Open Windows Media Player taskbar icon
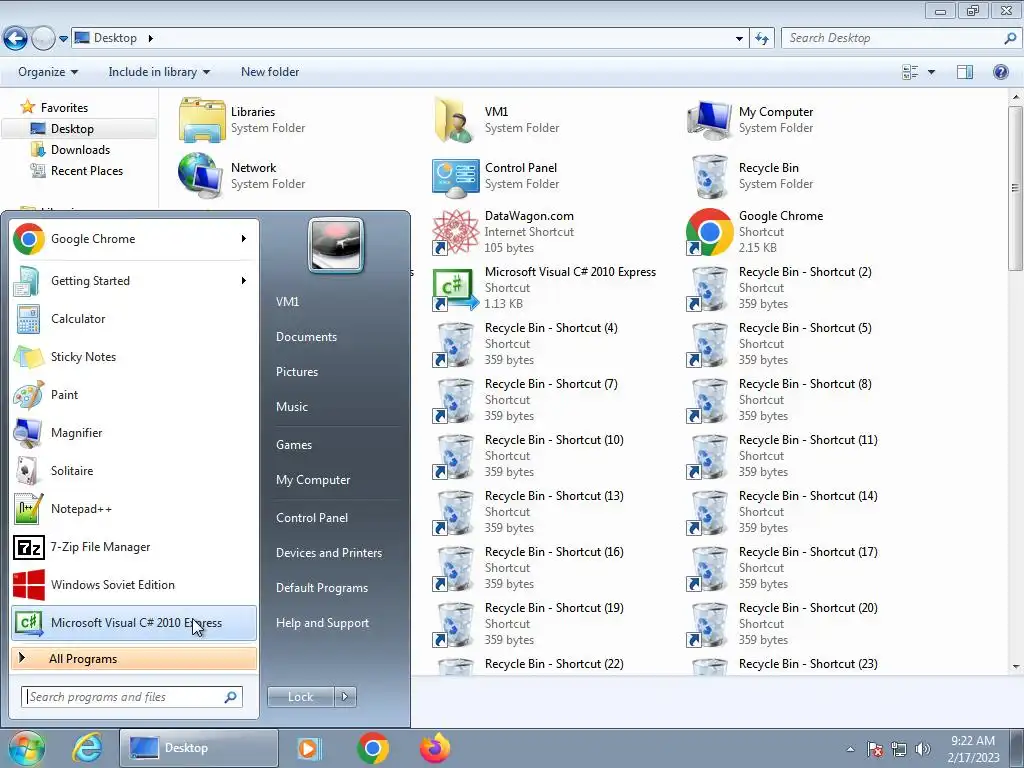This screenshot has width=1024, height=768. tap(309, 748)
